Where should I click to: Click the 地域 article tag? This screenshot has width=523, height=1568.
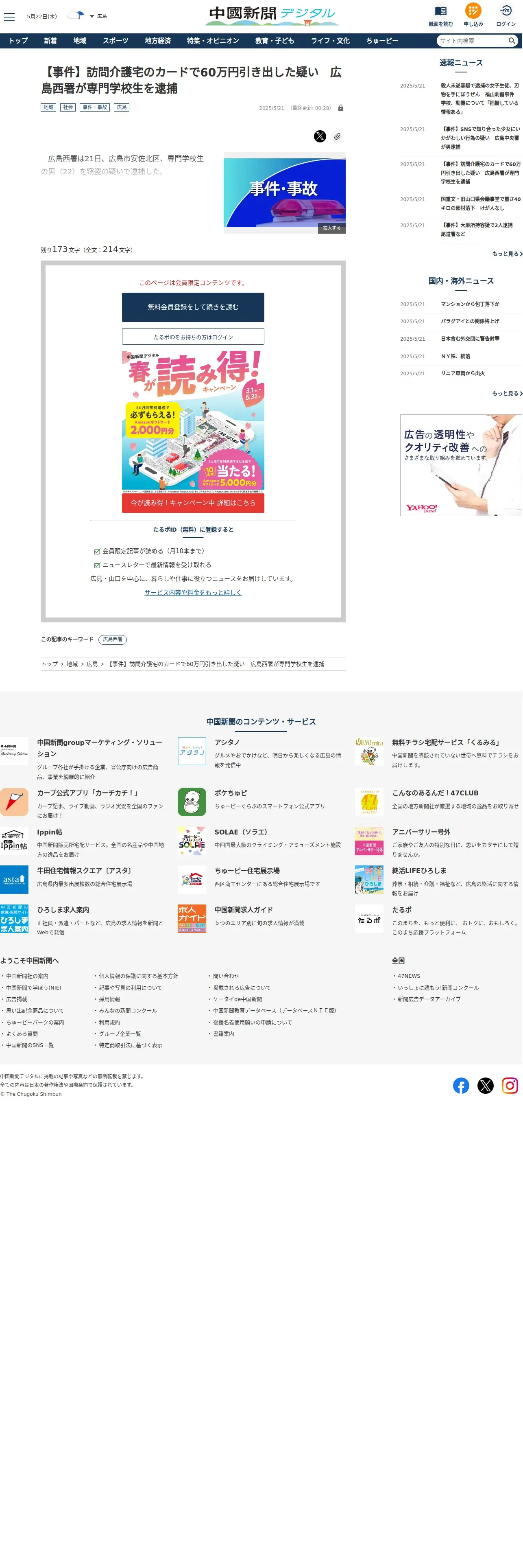tap(49, 107)
